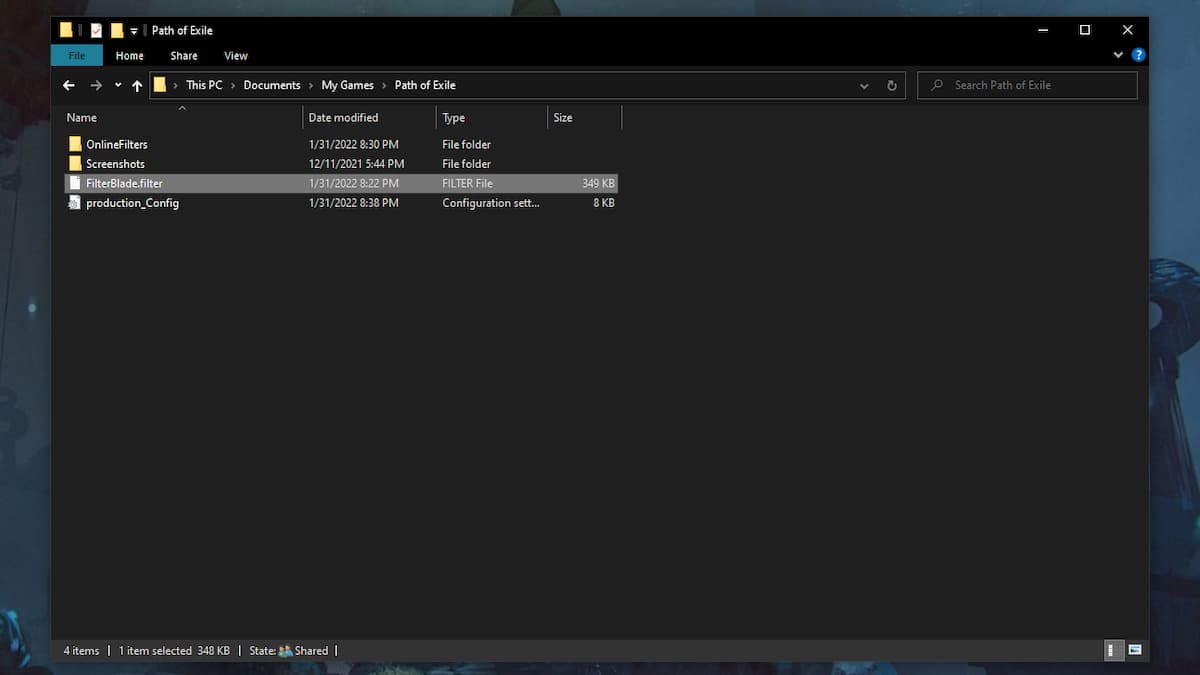
Task: Click the date 1/31/2022 8:22 PM
Action: click(354, 184)
